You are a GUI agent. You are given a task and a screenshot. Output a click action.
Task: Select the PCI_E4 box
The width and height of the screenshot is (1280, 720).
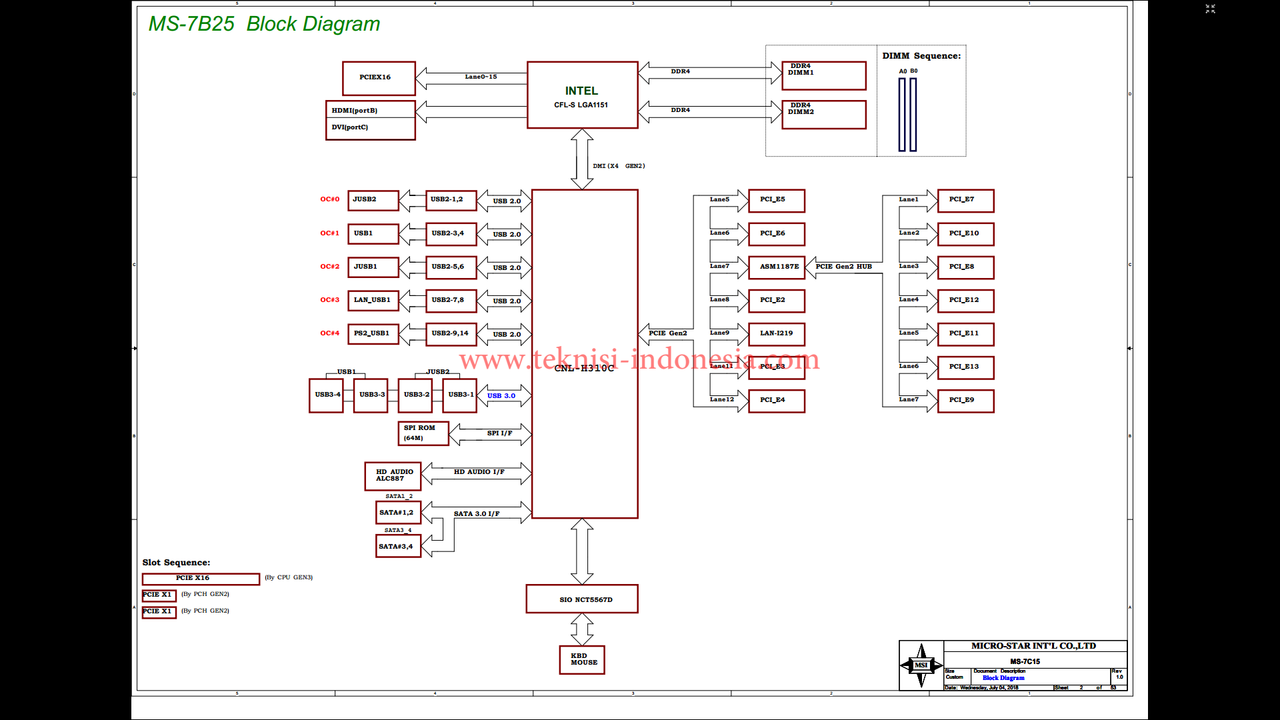pyautogui.click(x=777, y=400)
